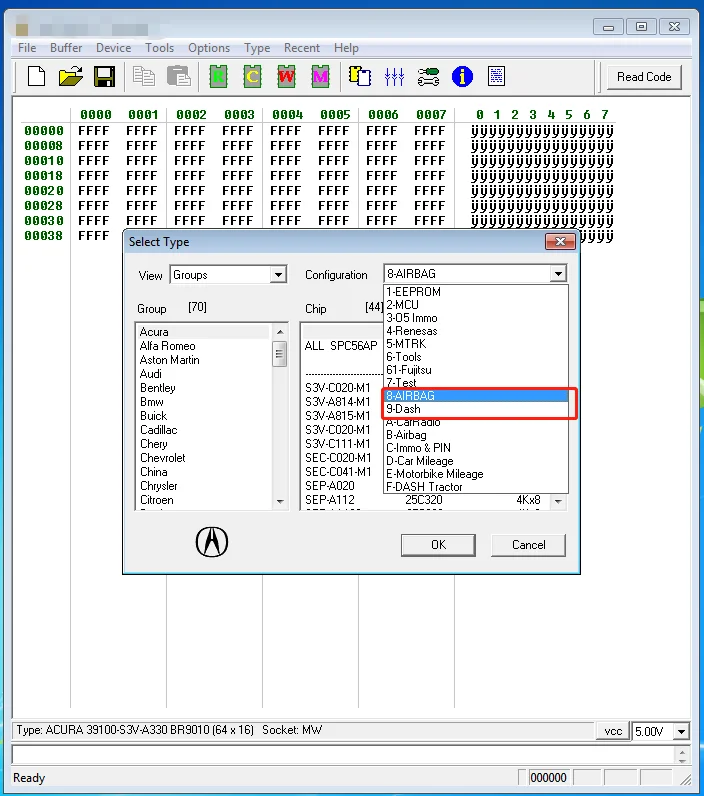Open the voltage 5.00V dropdown
The height and width of the screenshot is (796, 704).
coord(681,732)
